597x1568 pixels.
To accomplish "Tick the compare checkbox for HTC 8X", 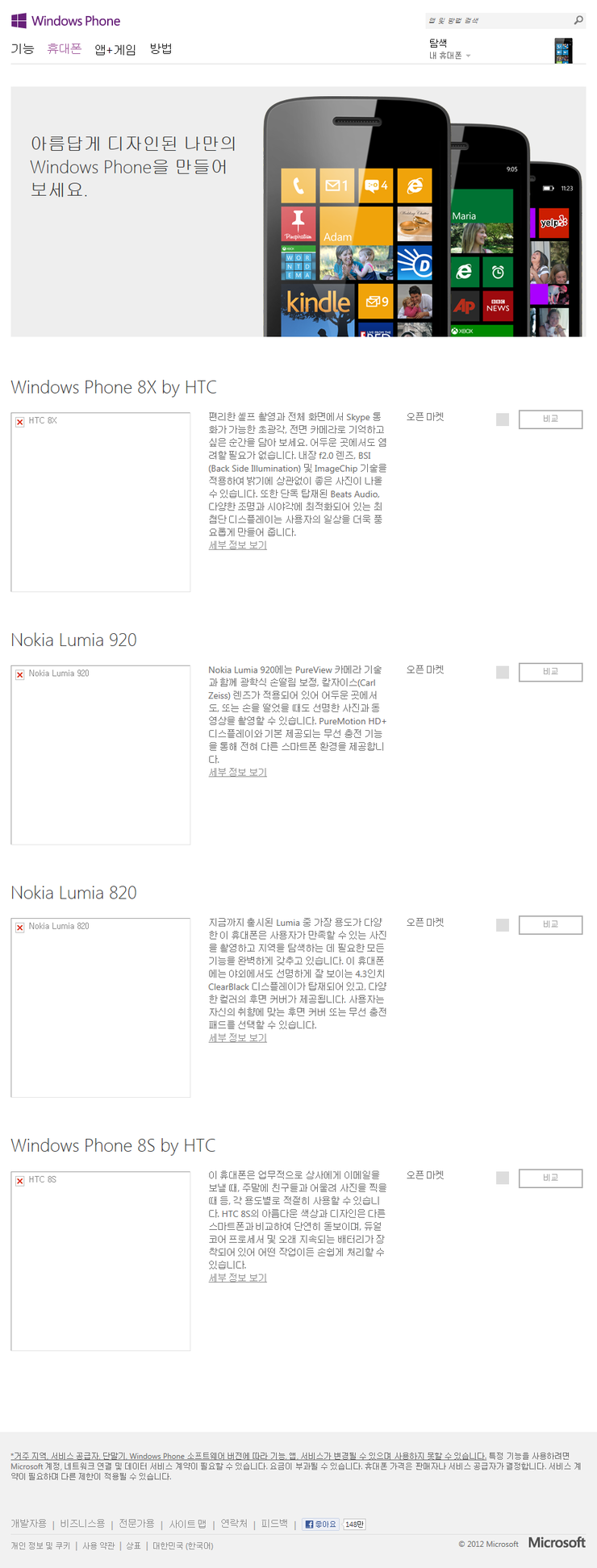I will 503,419.
